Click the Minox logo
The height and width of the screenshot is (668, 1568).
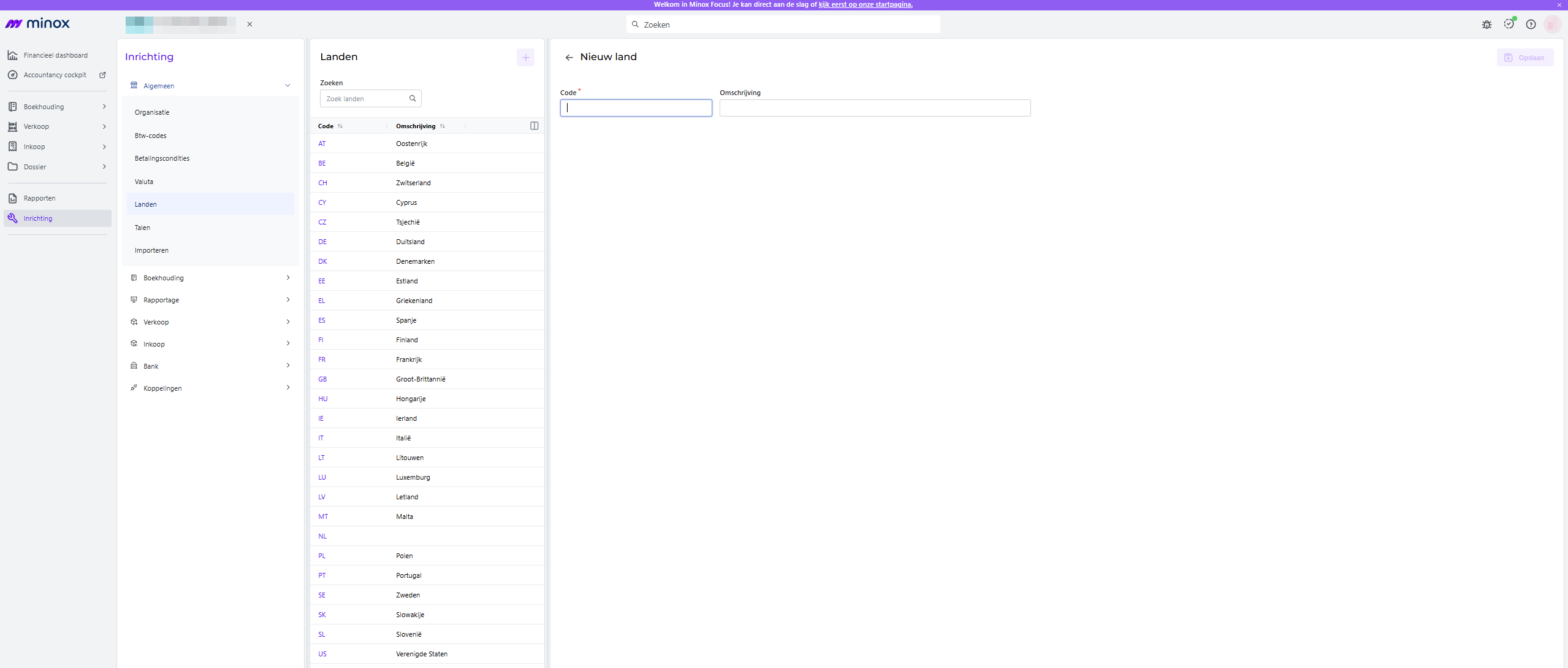[x=37, y=23]
